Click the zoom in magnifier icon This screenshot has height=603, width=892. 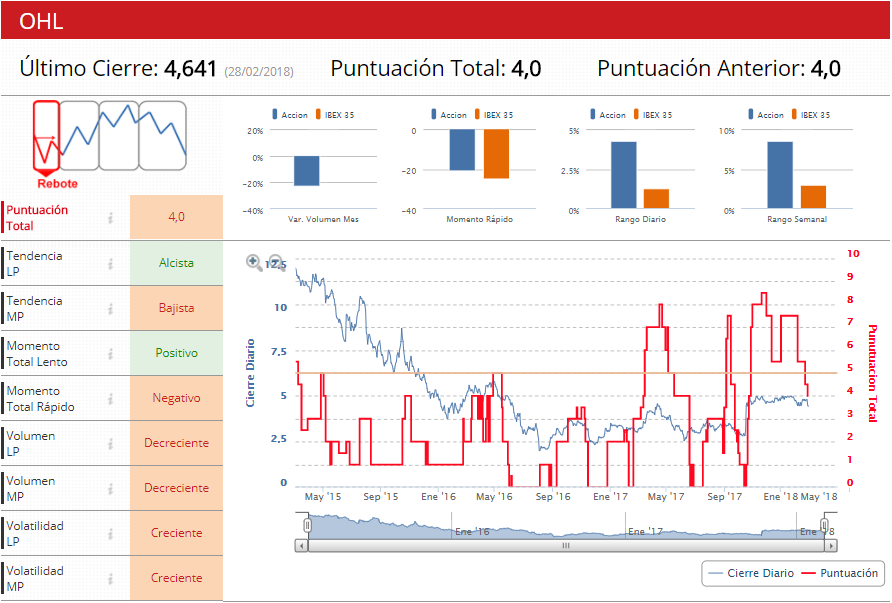tap(254, 262)
